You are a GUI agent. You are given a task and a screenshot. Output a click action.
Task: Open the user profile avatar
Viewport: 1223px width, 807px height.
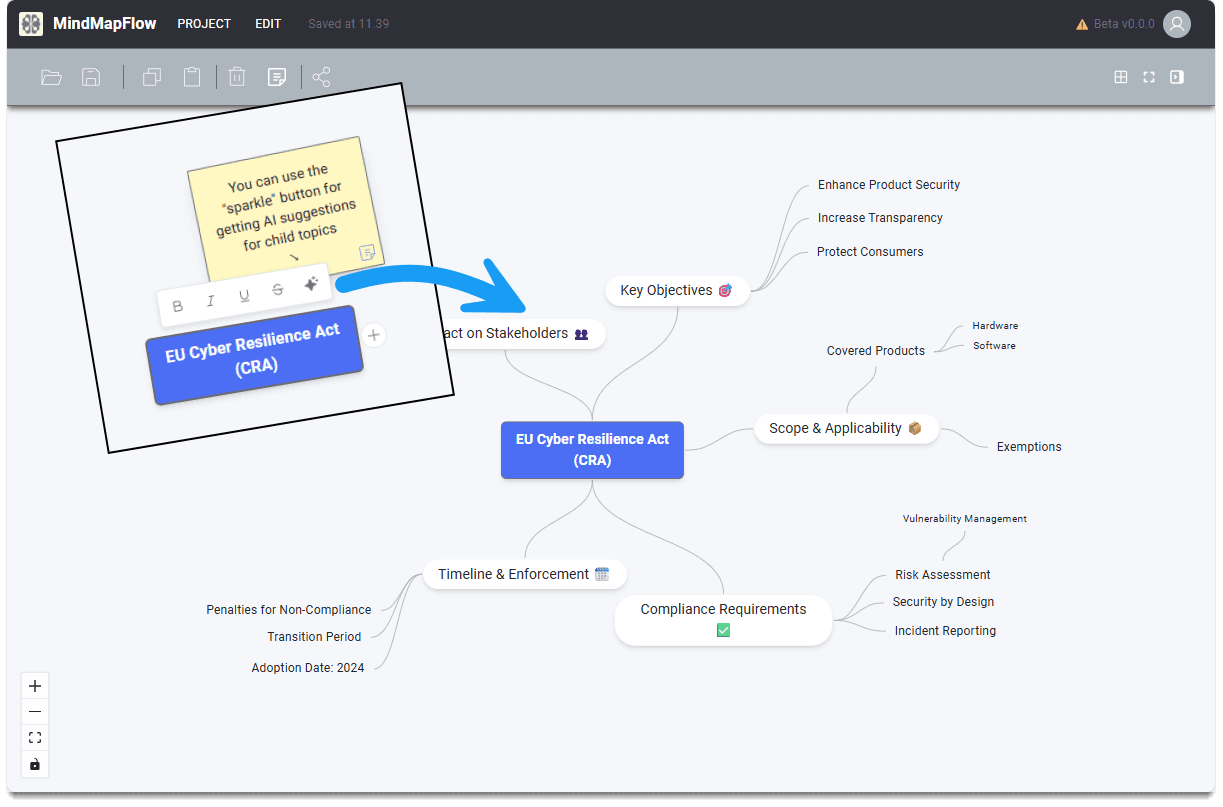[1177, 24]
